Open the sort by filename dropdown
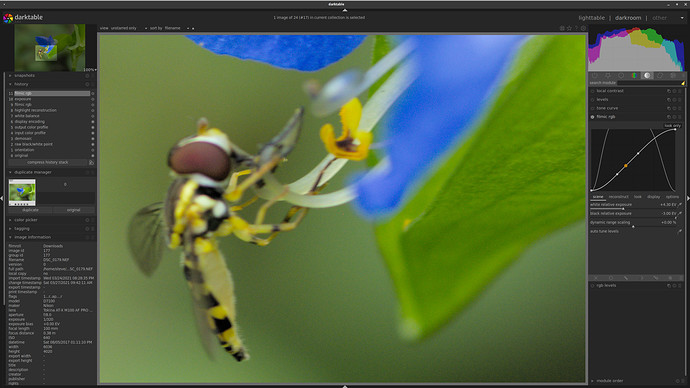Image resolution: width=690 pixels, height=388 pixels. pos(176,28)
